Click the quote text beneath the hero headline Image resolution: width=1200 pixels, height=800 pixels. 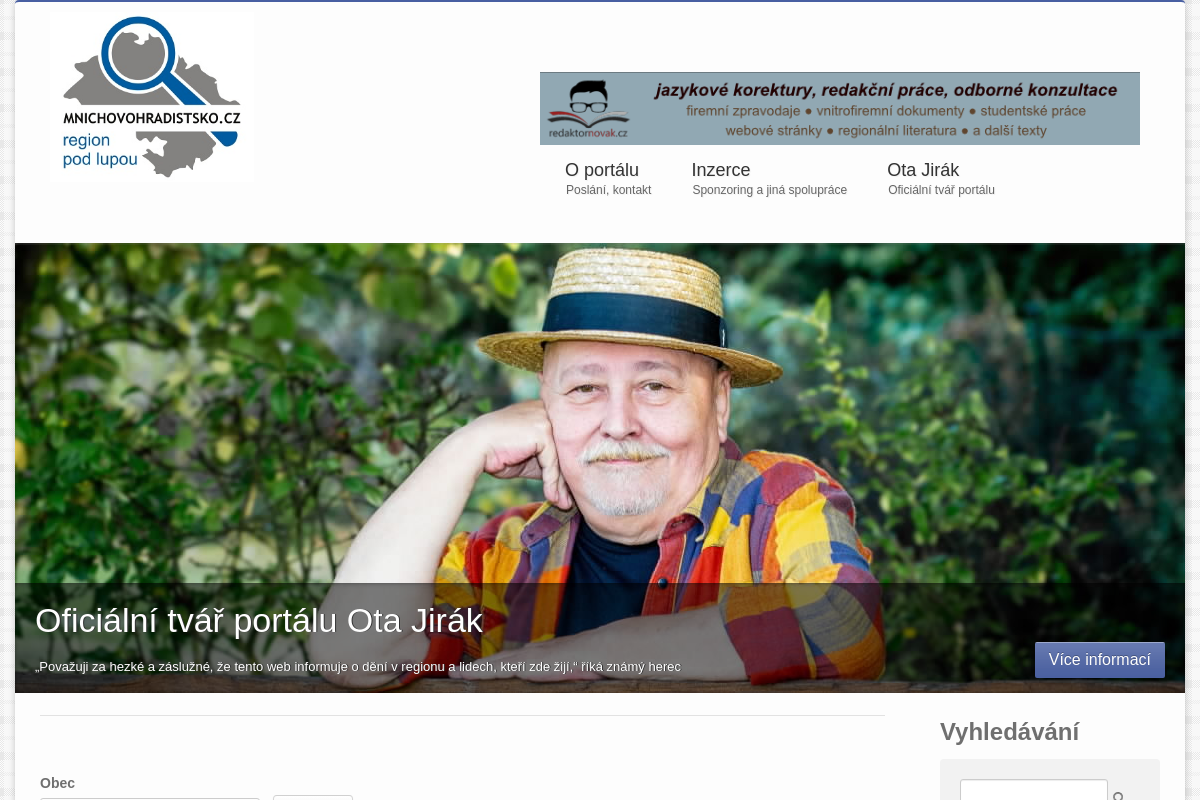pyautogui.click(x=358, y=666)
